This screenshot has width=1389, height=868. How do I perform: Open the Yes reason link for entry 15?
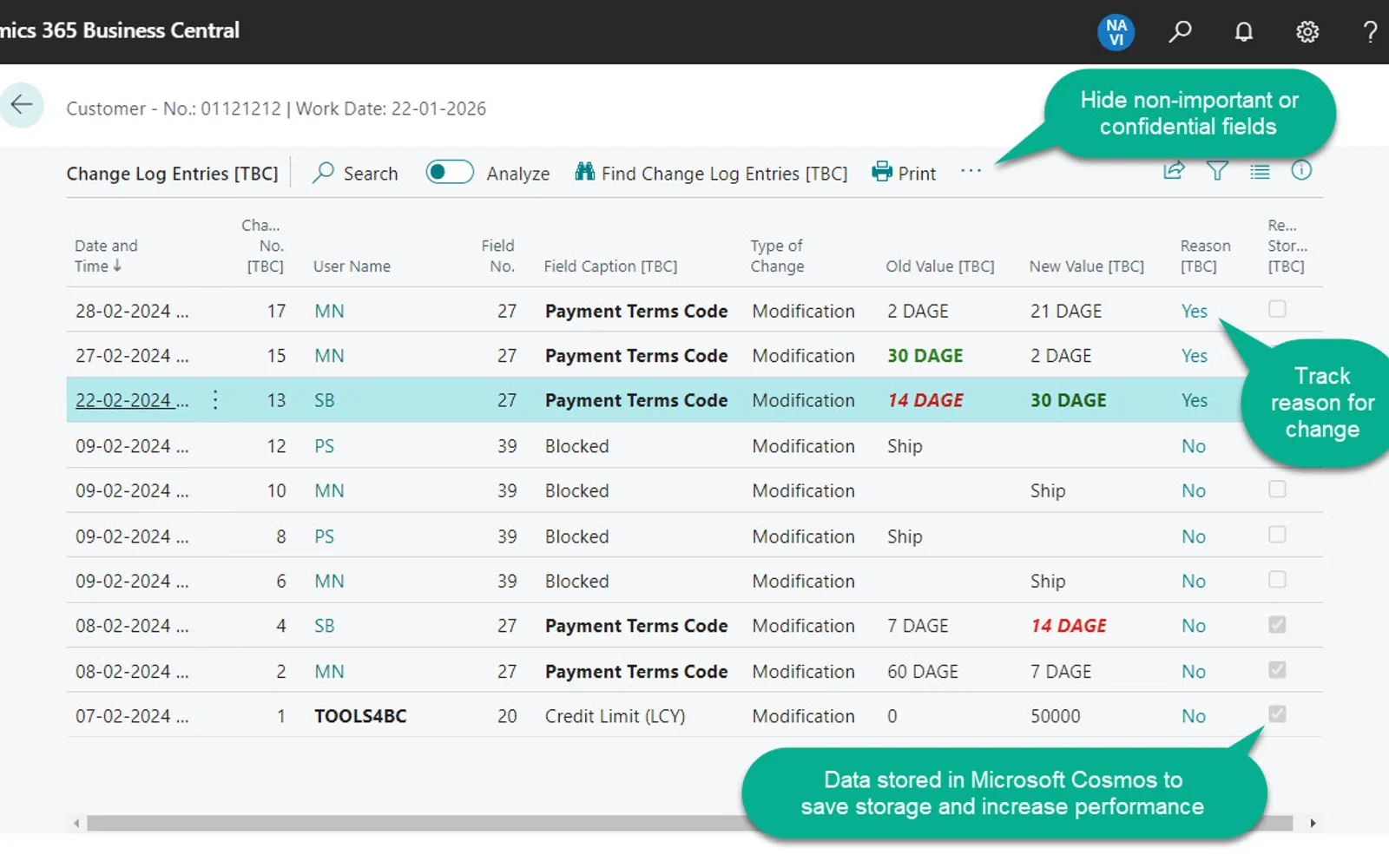pyautogui.click(x=1194, y=356)
